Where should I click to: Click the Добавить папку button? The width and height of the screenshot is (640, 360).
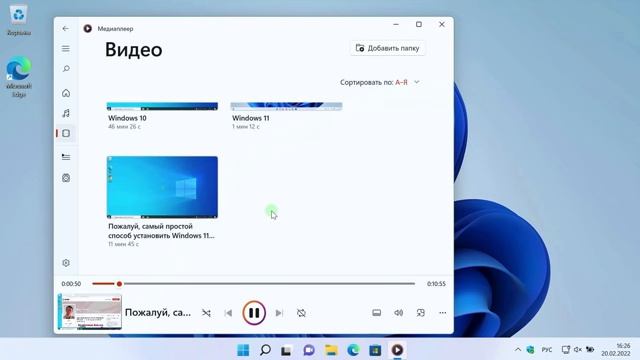click(387, 48)
